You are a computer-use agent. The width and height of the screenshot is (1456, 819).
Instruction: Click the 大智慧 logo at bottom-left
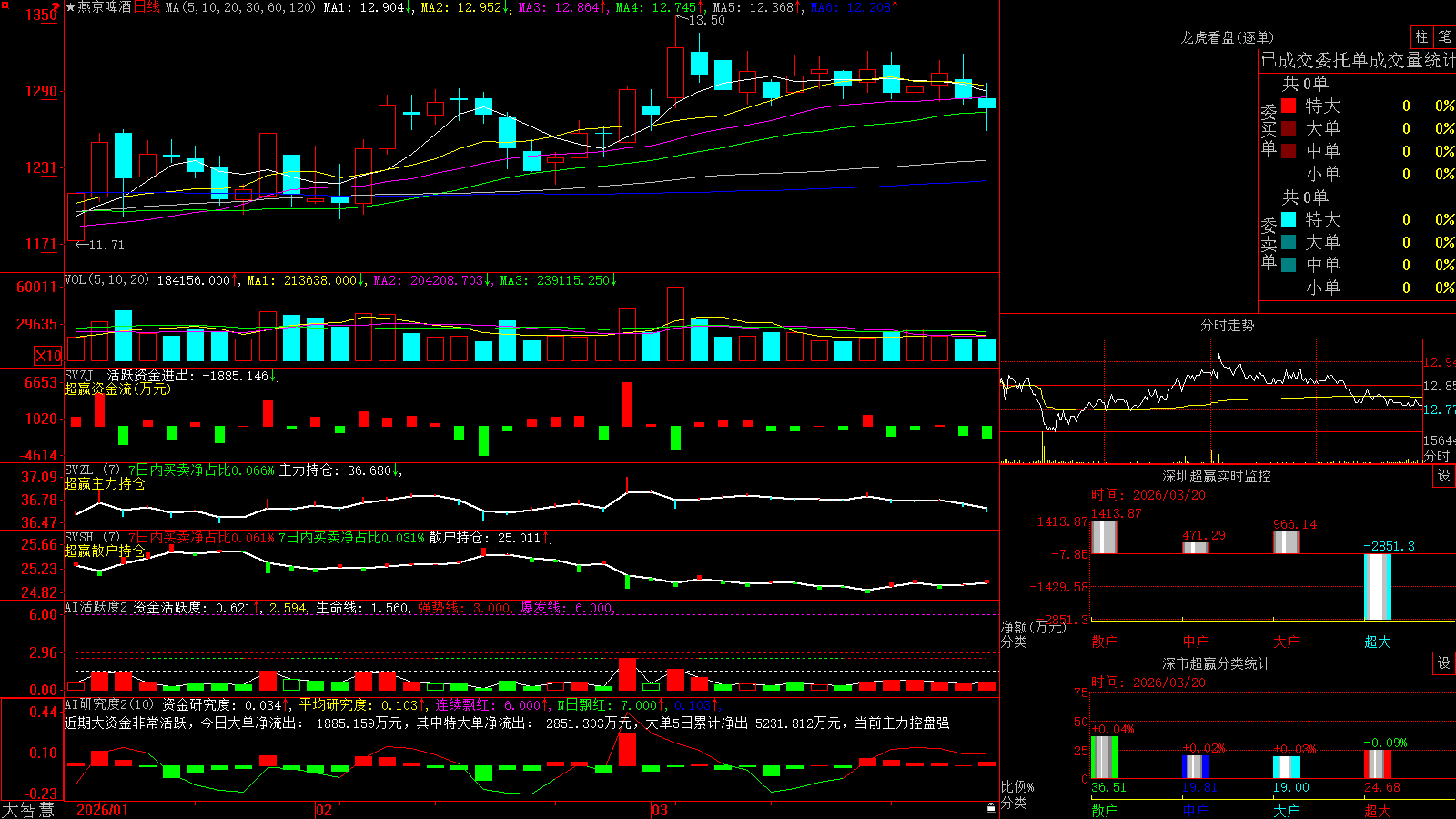pyautogui.click(x=27, y=809)
